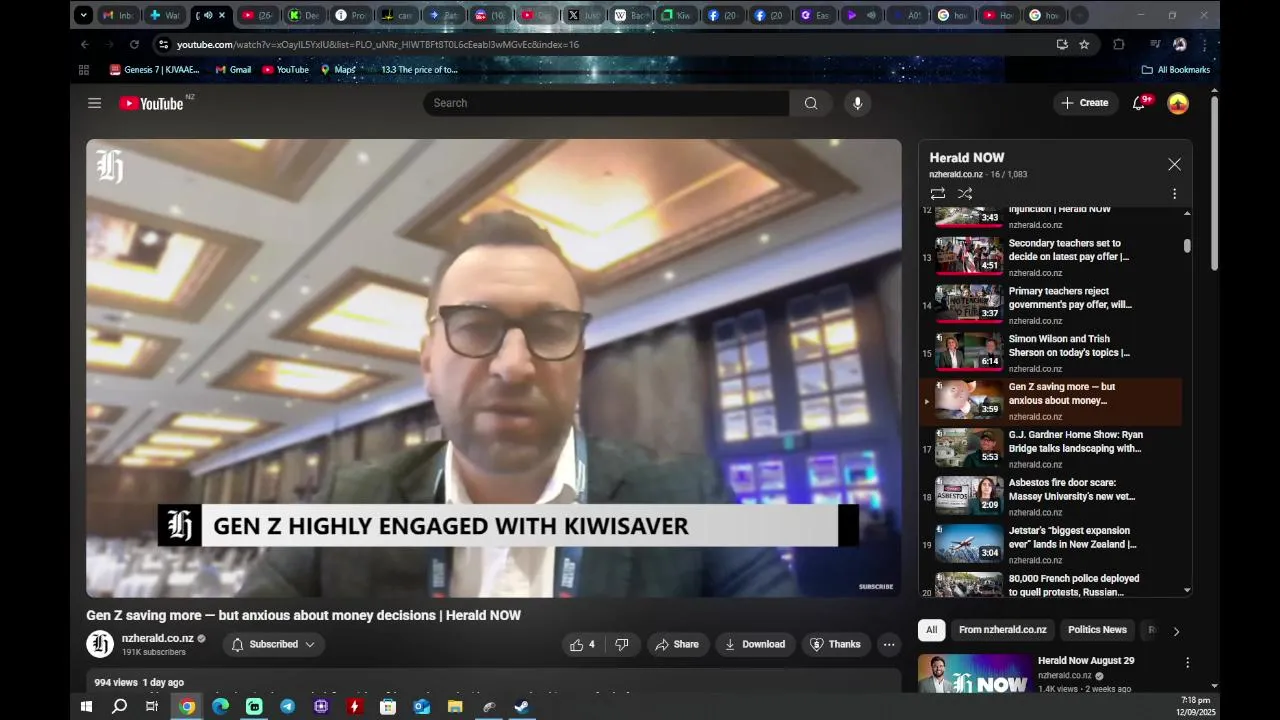Play Primary teachers reject pay offer video

point(1050,305)
